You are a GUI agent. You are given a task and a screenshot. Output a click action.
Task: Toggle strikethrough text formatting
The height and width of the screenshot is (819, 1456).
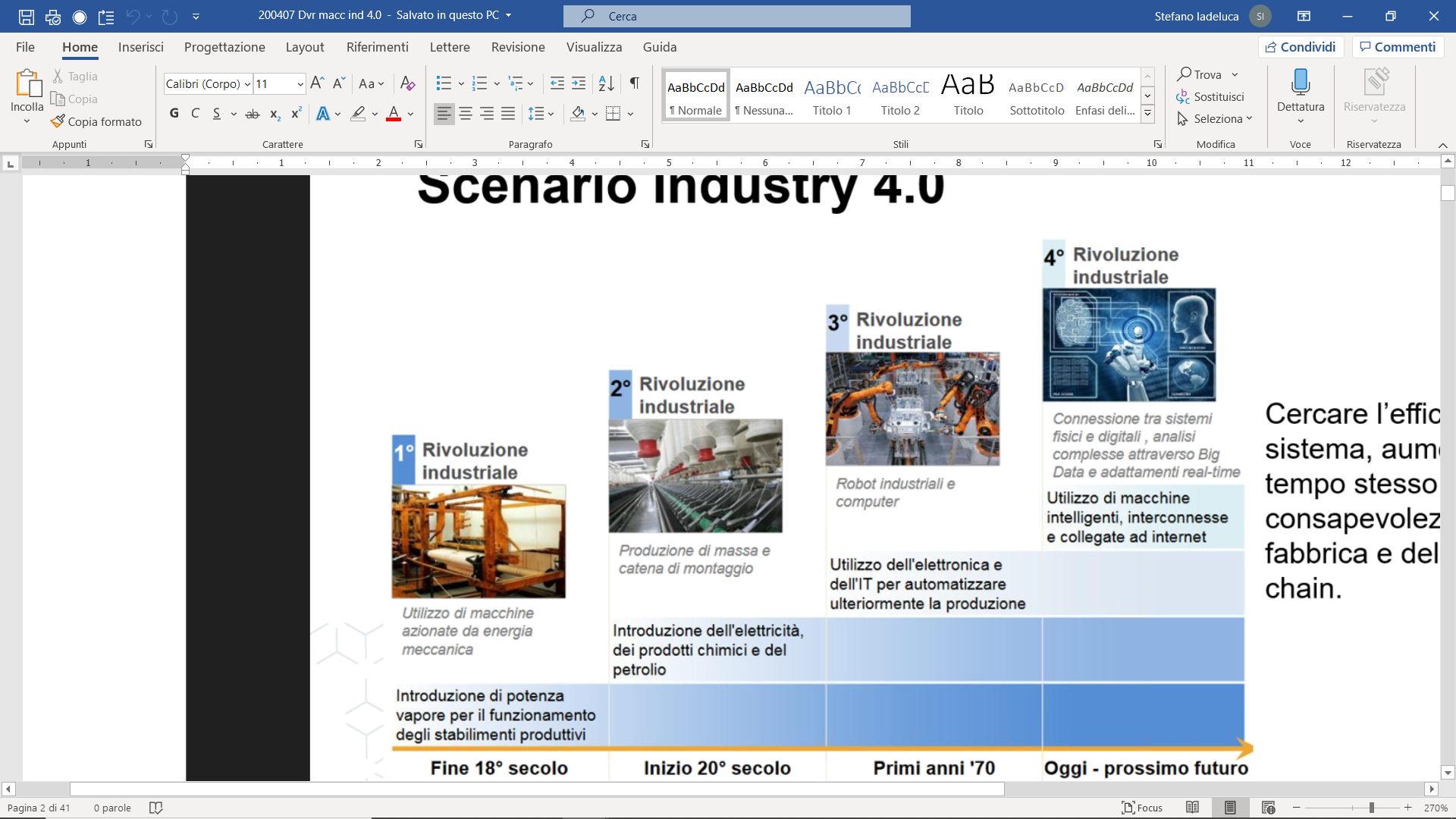click(x=253, y=114)
